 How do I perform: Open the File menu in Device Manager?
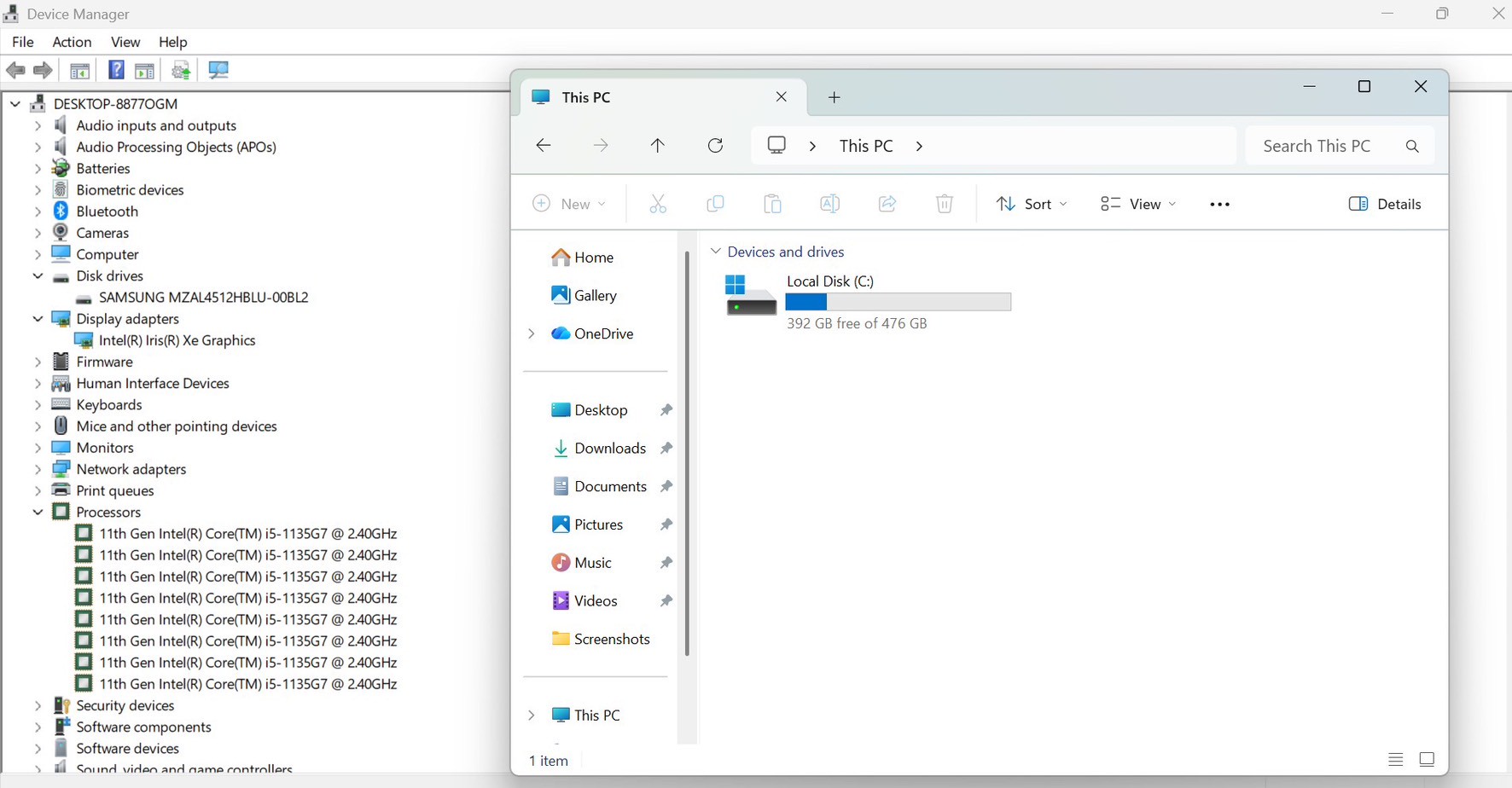coord(23,42)
